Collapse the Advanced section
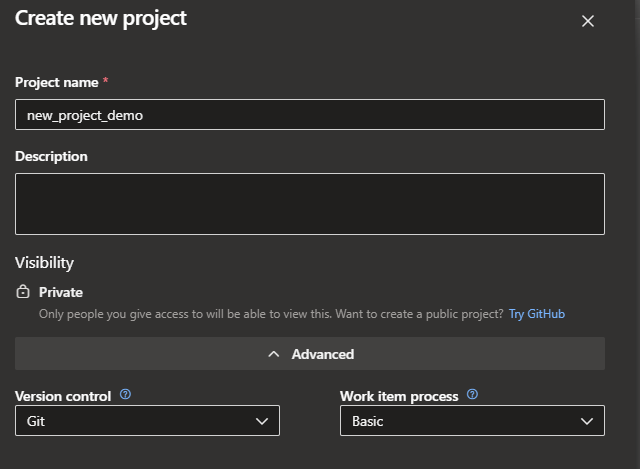 point(310,354)
